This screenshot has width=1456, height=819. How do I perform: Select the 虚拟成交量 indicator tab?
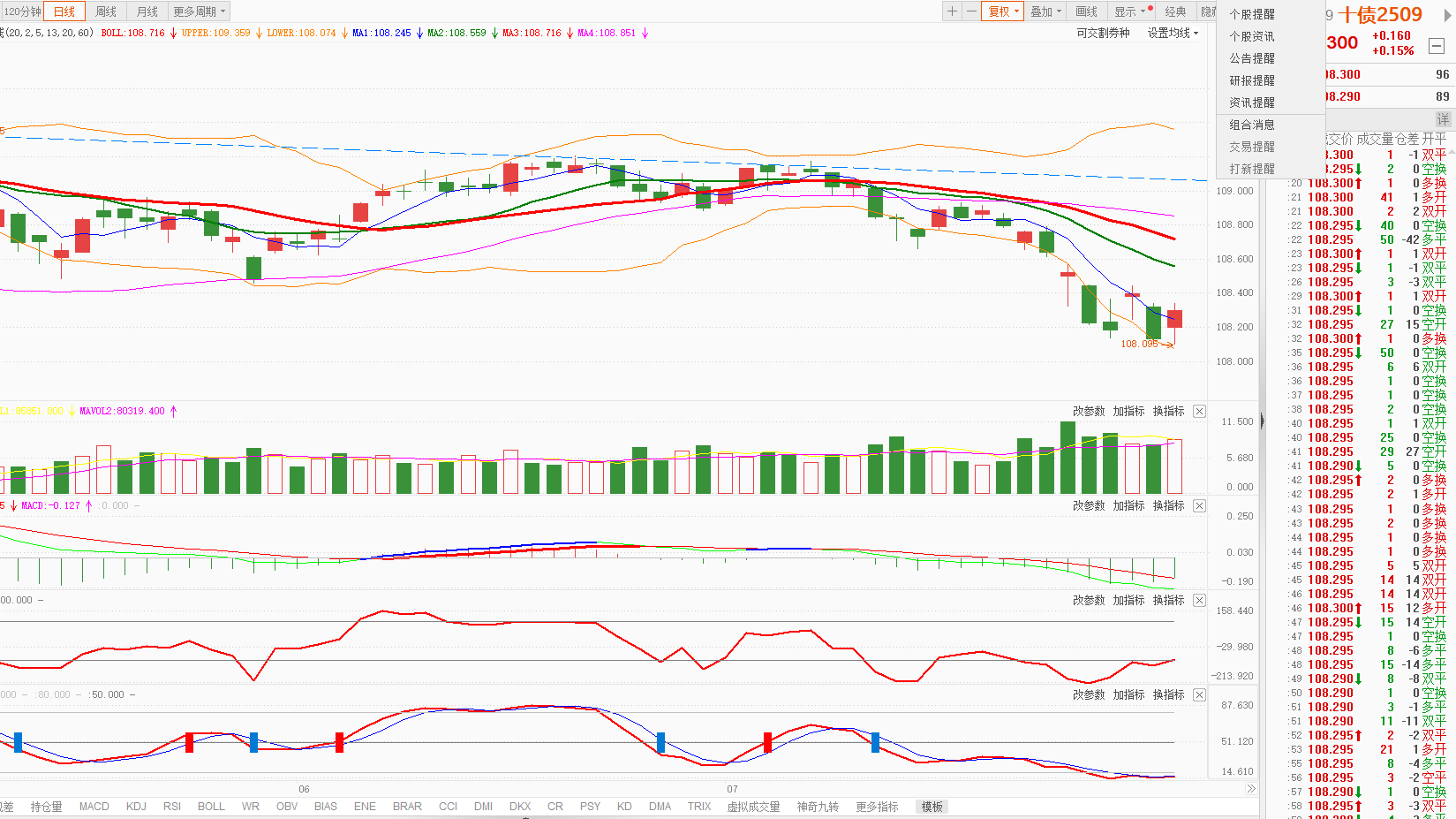[x=753, y=807]
